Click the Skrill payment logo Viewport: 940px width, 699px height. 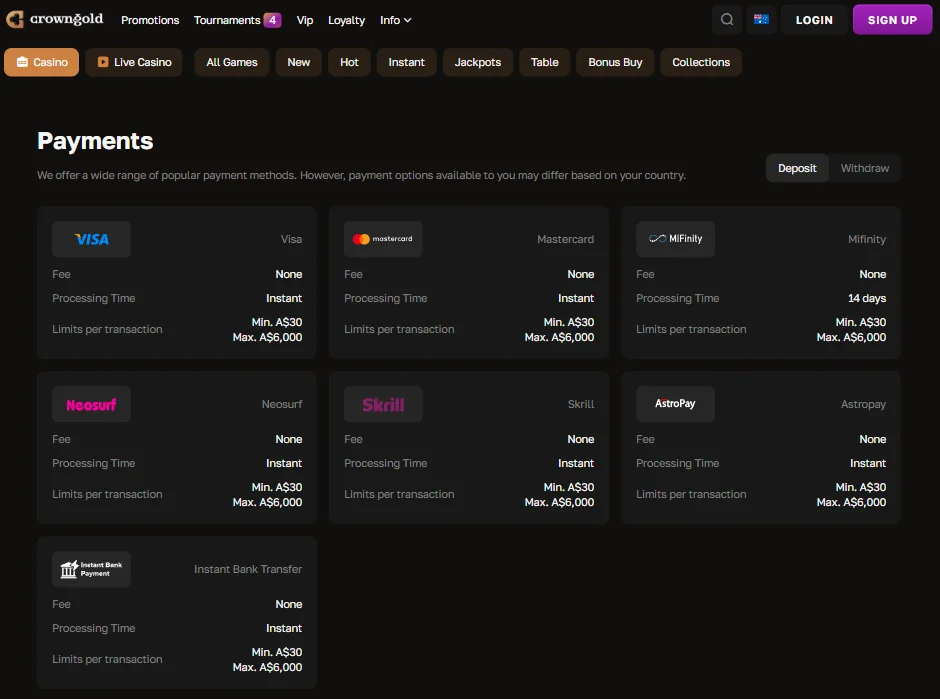point(383,403)
